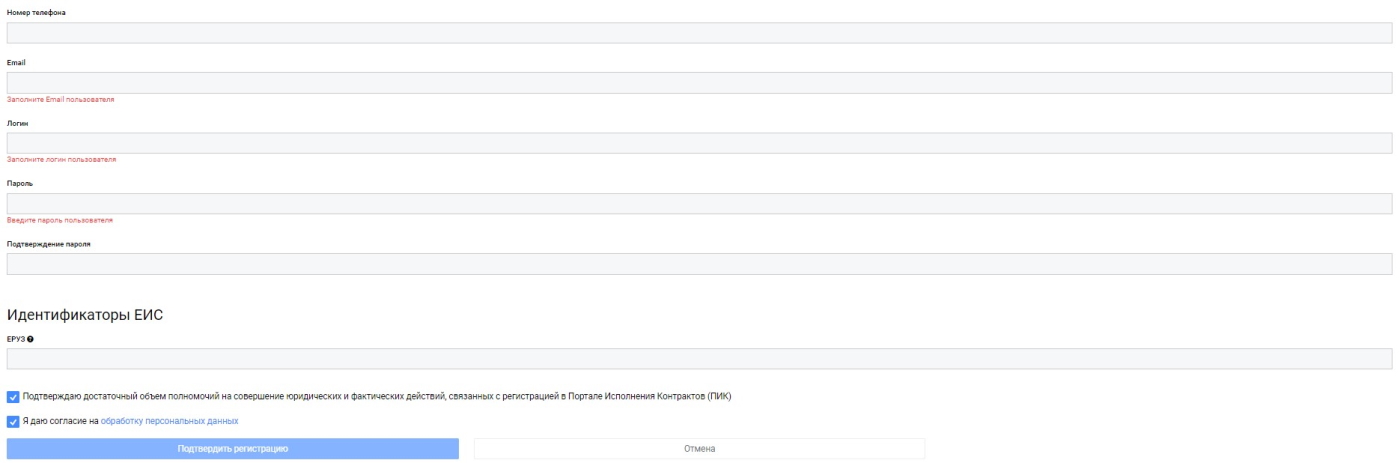Viewport: 1400px width, 463px height.
Task: Click the 'Заполните Email пользователя' error message
Action: [61, 100]
